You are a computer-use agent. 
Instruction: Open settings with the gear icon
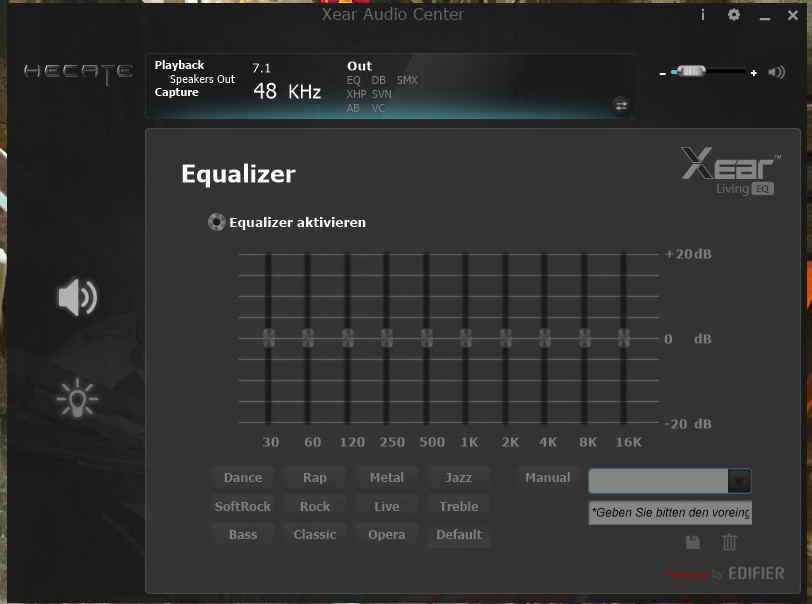pyautogui.click(x=734, y=15)
